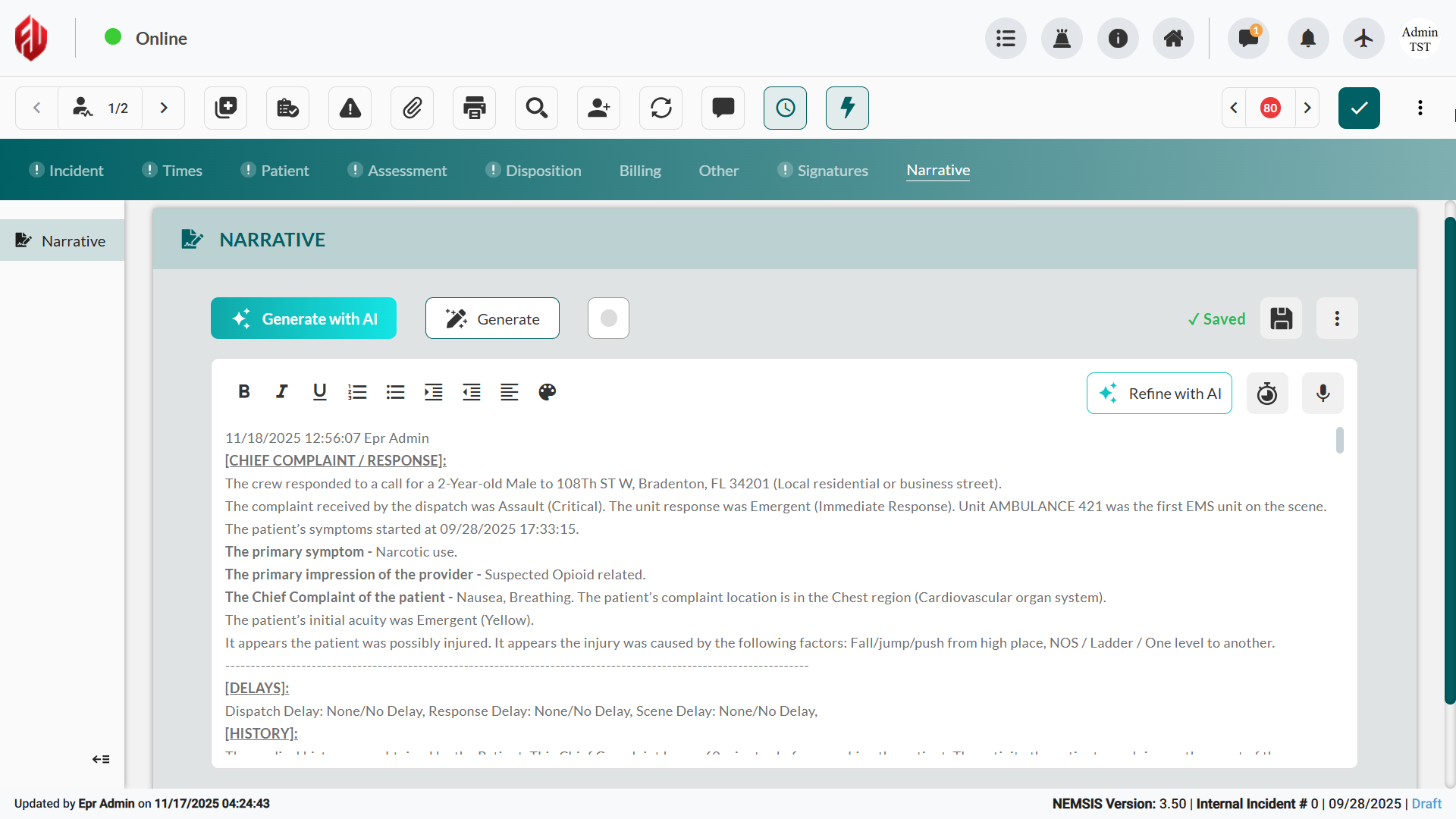Open the text color palette picker
This screenshot has width=1456, height=819.
click(x=547, y=392)
